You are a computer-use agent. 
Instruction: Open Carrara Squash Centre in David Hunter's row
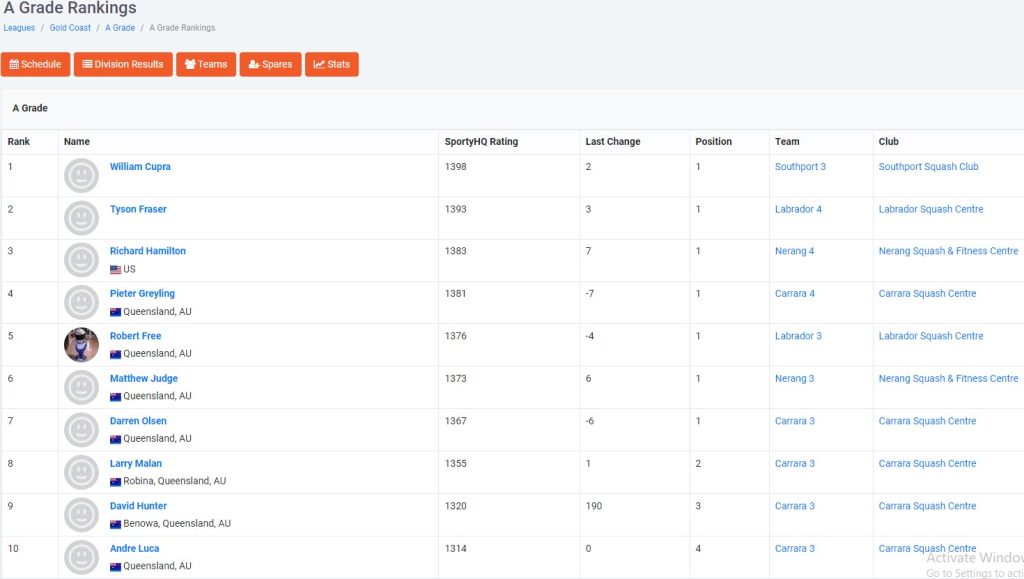(927, 506)
